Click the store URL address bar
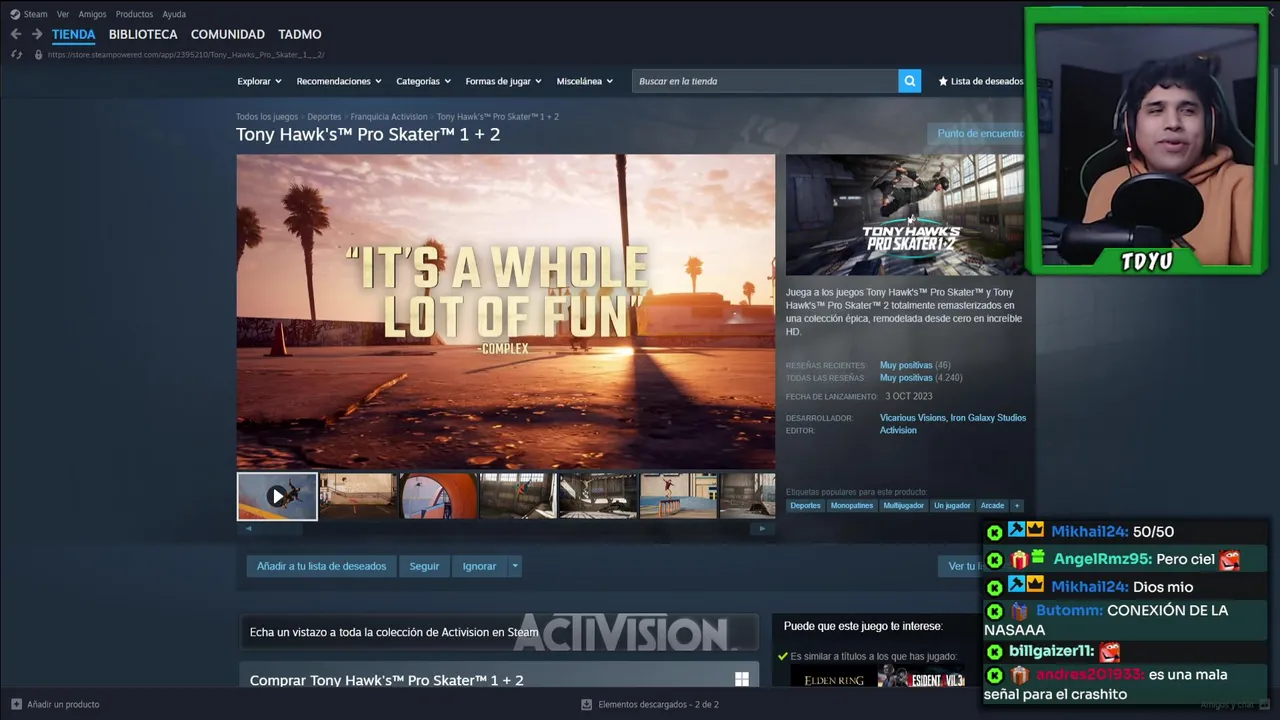1280x720 pixels. (x=185, y=55)
